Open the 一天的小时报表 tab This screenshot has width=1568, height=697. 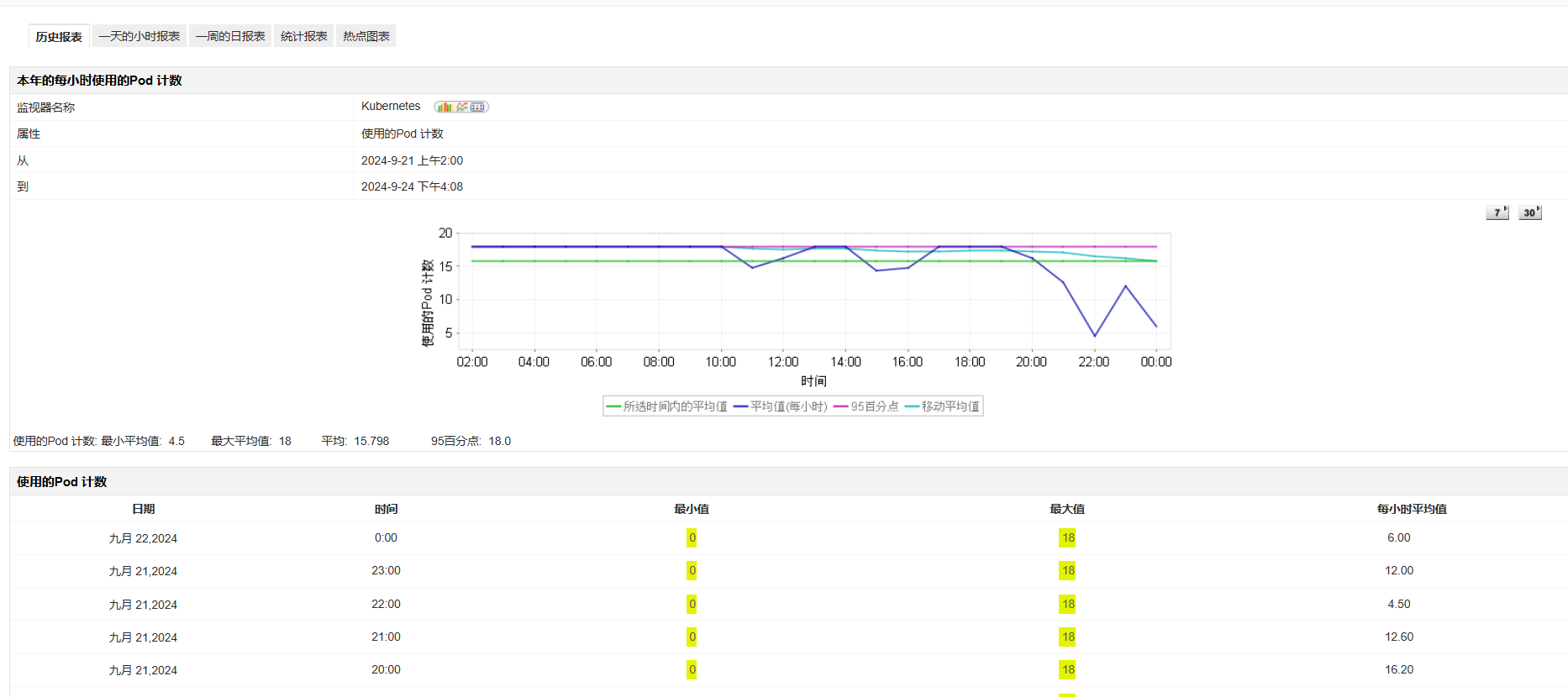(139, 36)
